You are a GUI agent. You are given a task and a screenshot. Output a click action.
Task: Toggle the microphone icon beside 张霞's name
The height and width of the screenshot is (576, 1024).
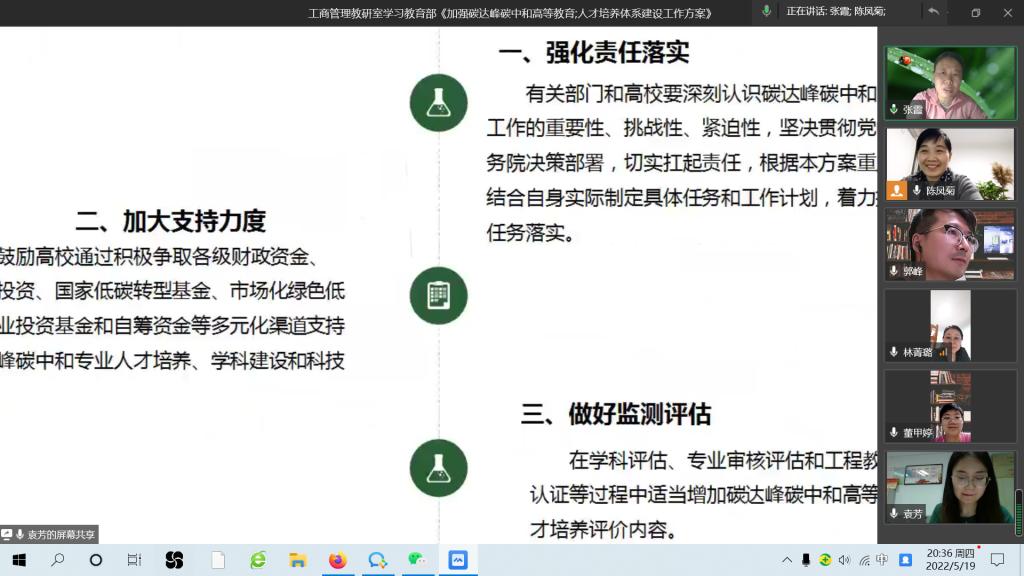pos(894,110)
